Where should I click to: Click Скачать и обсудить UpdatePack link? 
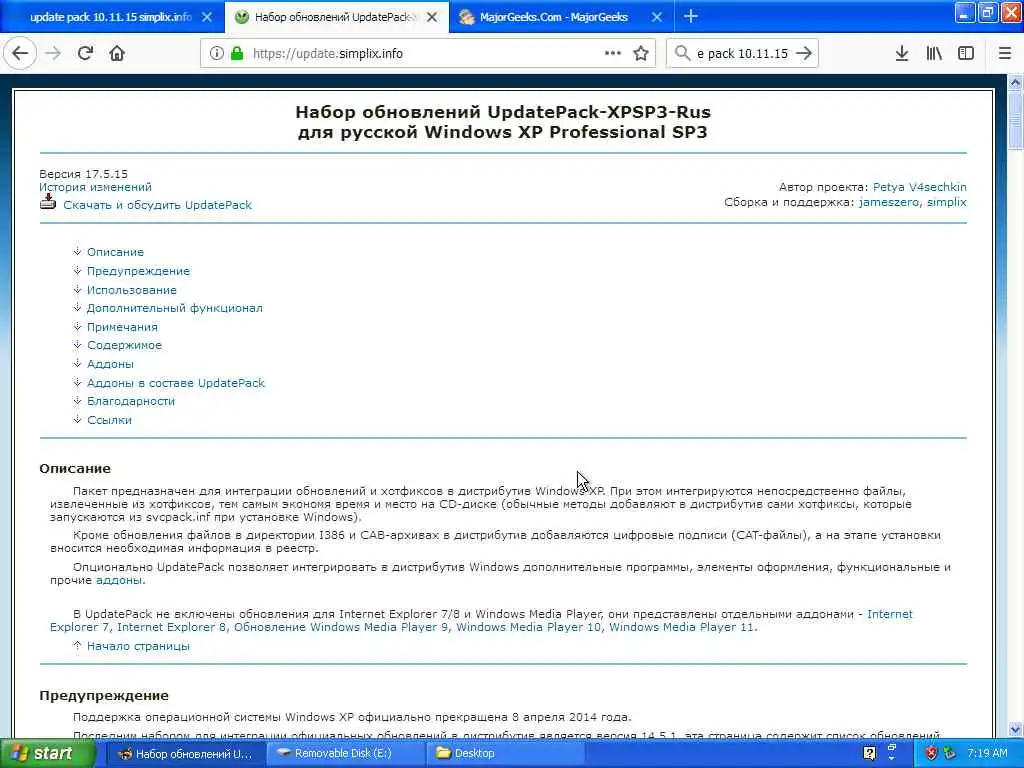pos(157,205)
